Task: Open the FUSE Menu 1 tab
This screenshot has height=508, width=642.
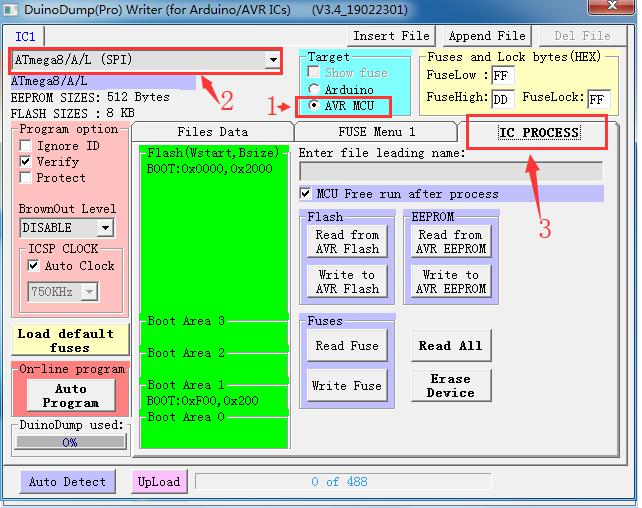Action: [376, 132]
